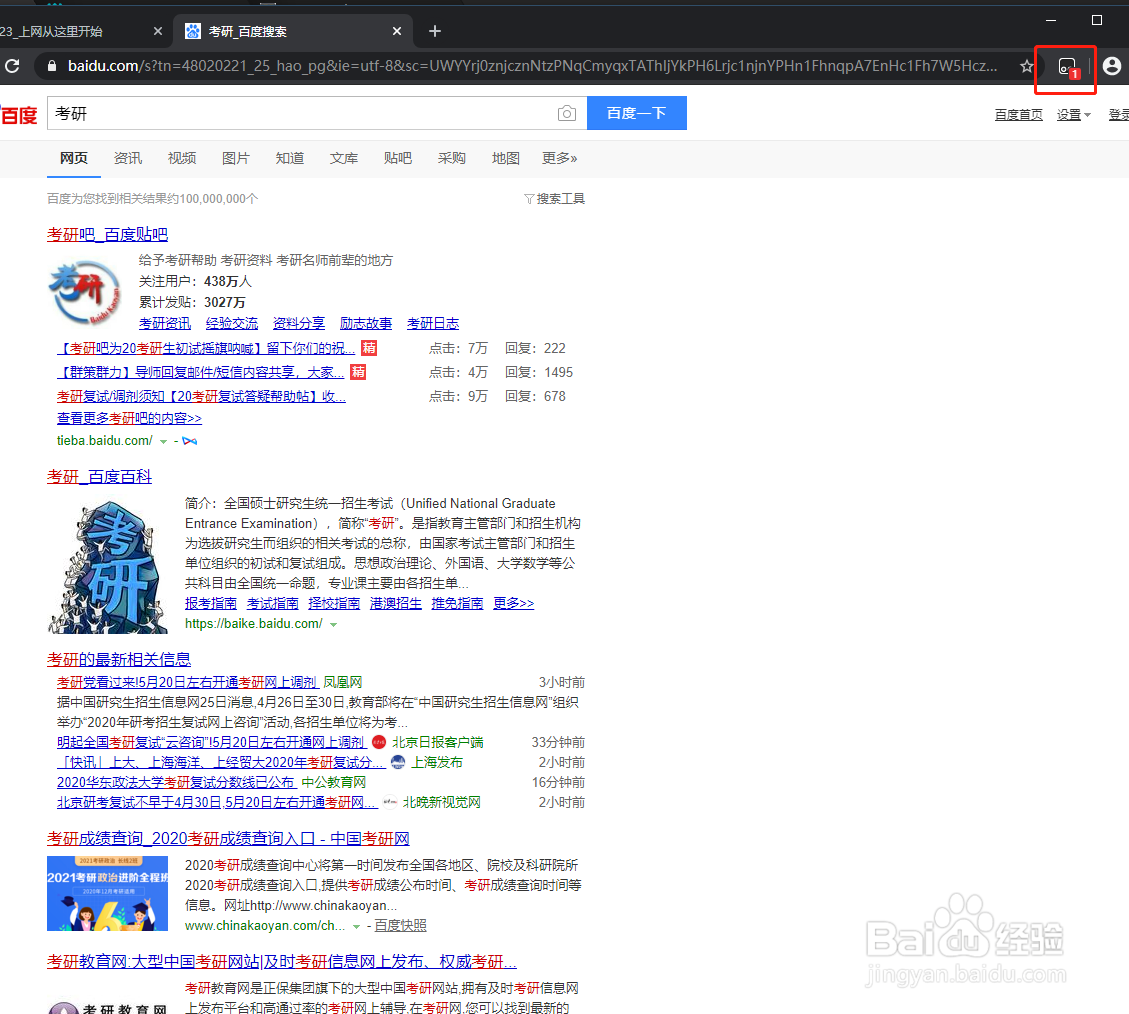Open the red-highlighted notification icon with badge 1
Viewport: 1129px width, 1014px height.
pyautogui.click(x=1065, y=66)
